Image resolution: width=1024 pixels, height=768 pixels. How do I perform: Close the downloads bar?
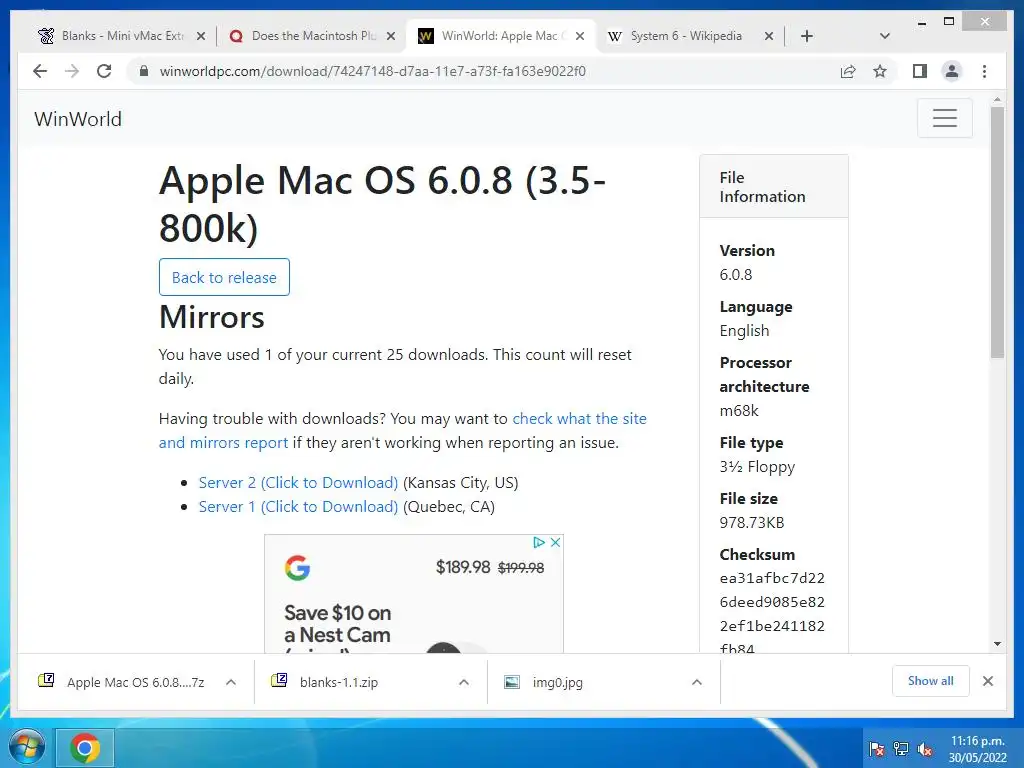click(x=987, y=681)
